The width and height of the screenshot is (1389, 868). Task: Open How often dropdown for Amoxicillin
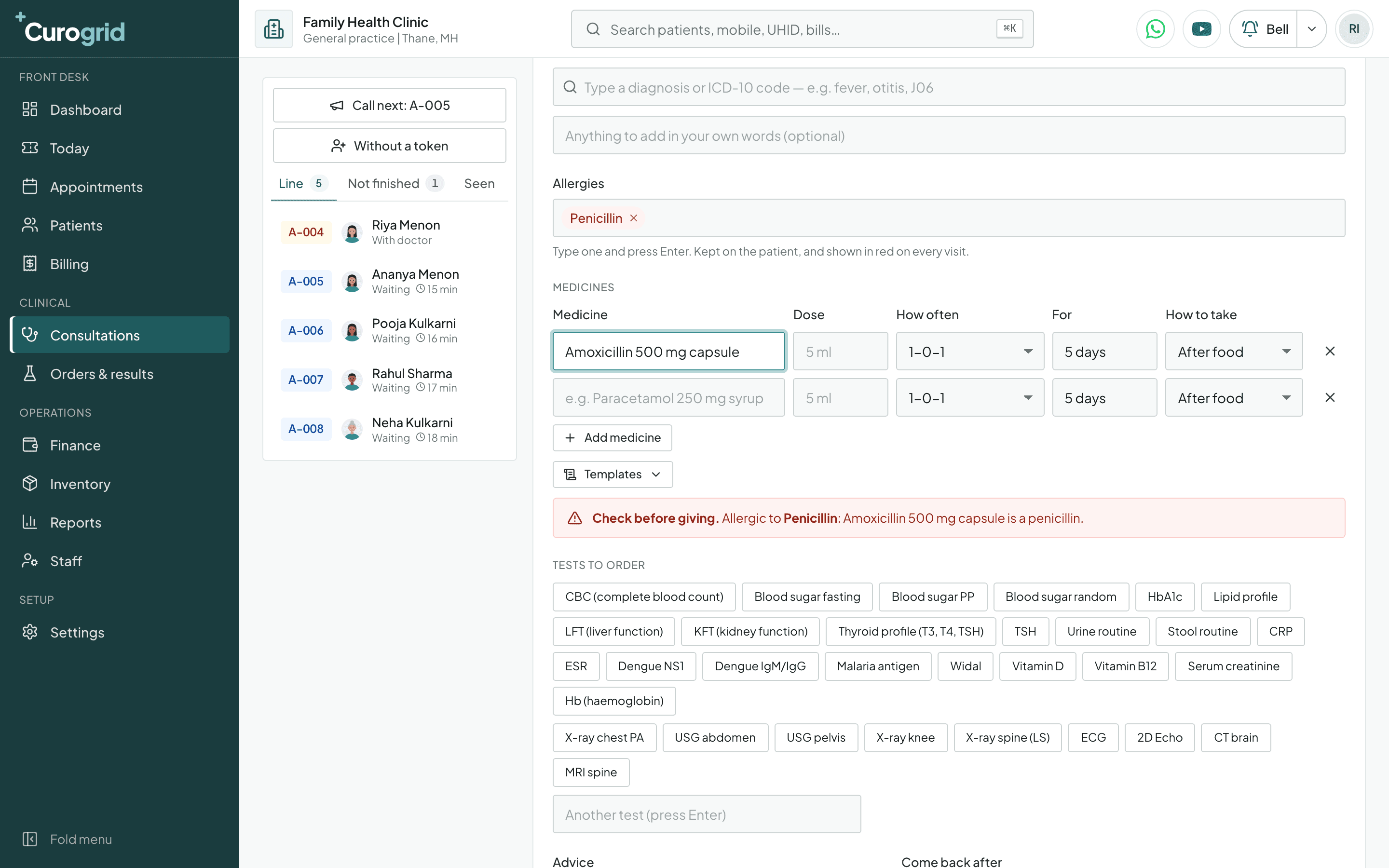[970, 352]
